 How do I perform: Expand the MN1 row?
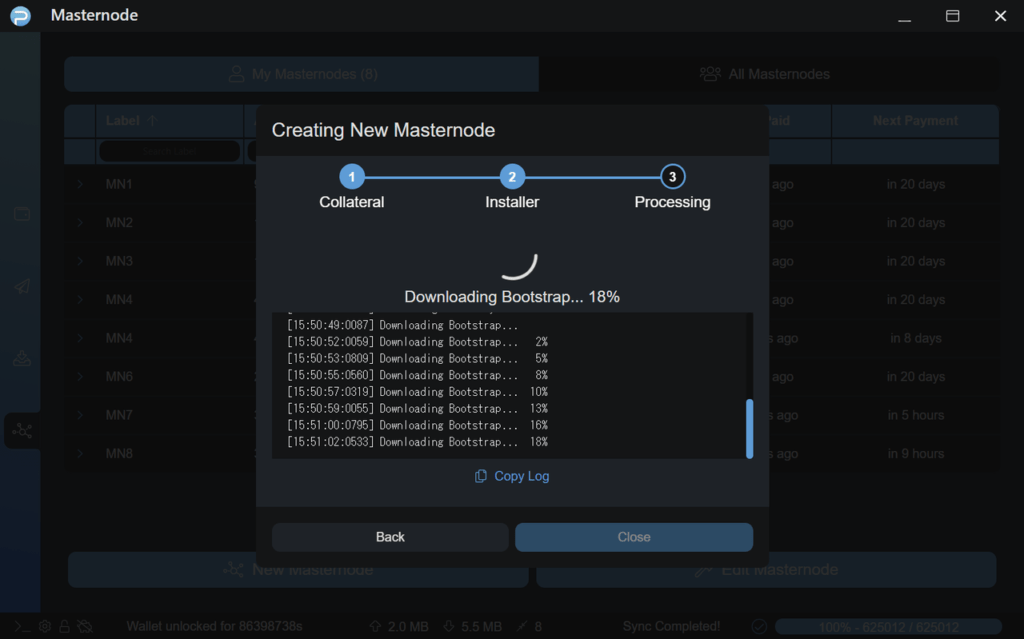tap(80, 185)
